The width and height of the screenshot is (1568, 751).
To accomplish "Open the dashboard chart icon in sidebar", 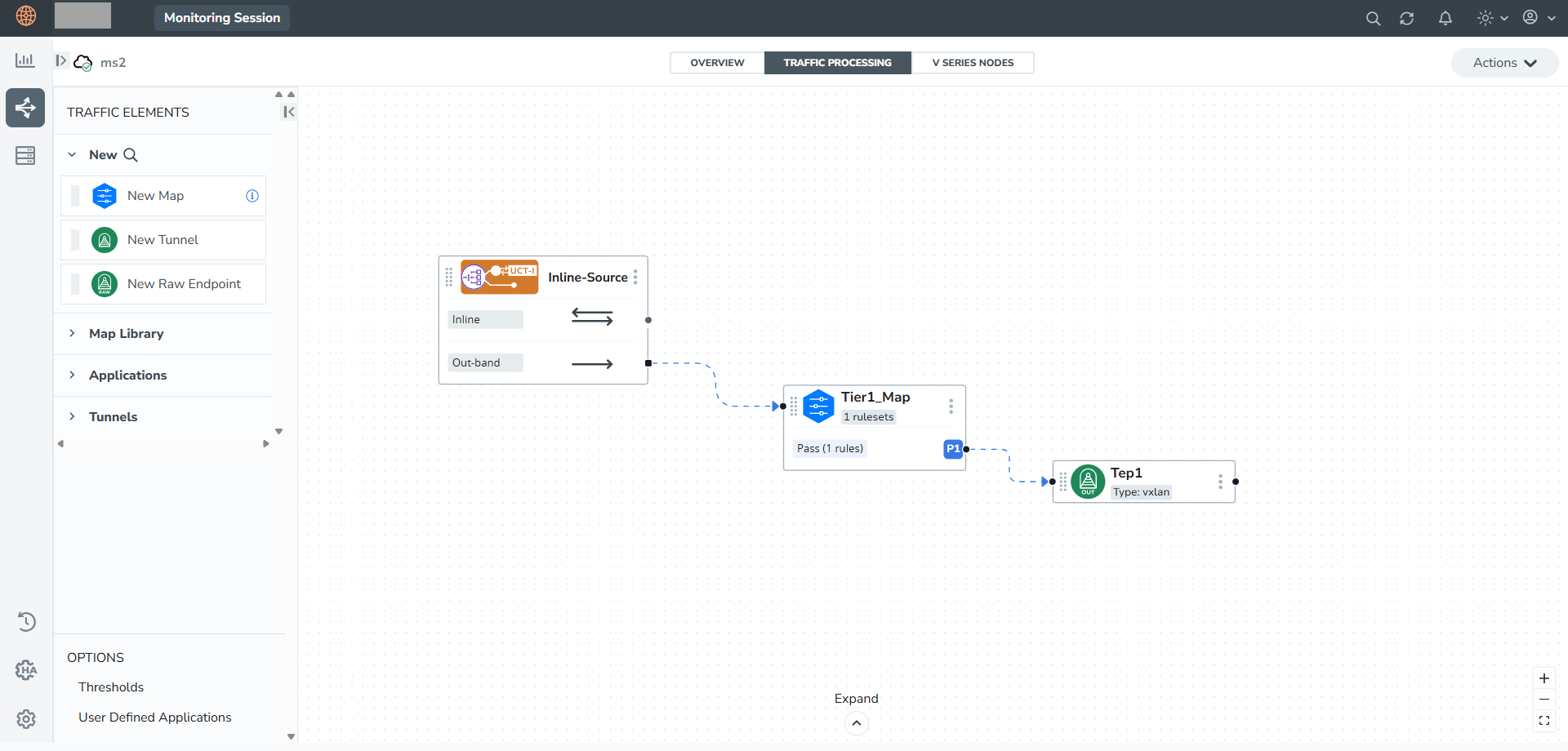I will tap(25, 60).
